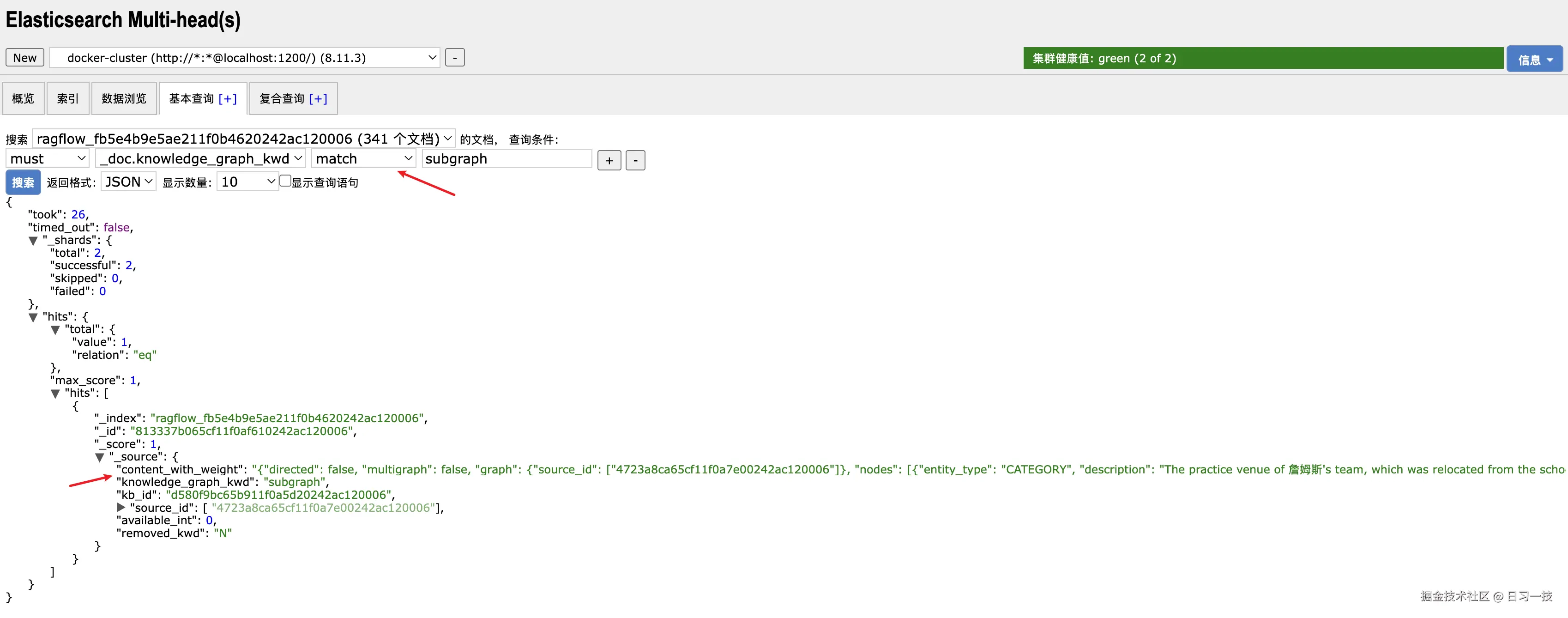
Task: Expand the source_id array in results
Action: coord(121,507)
